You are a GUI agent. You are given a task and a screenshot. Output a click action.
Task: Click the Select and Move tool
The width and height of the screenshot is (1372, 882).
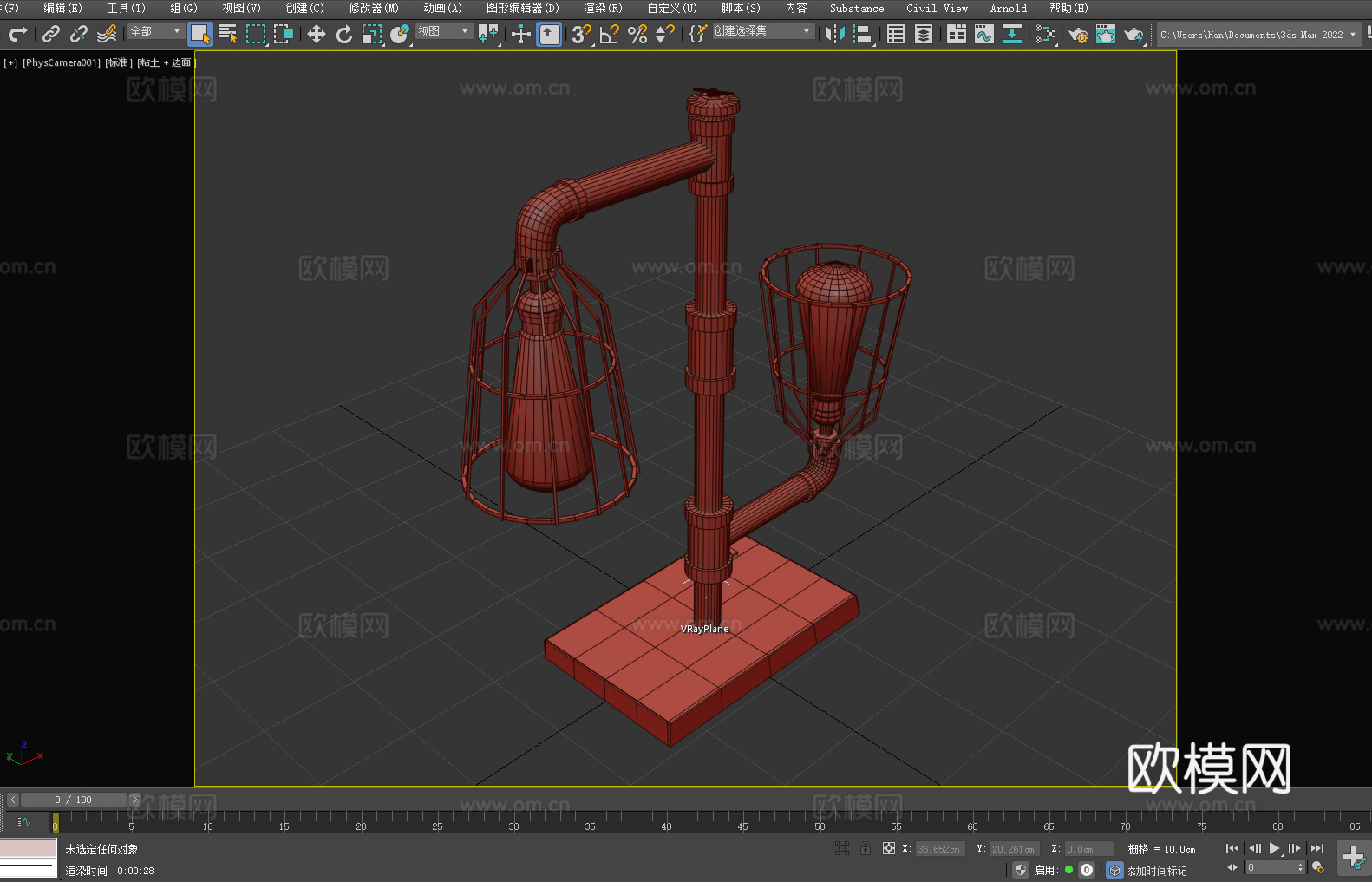click(x=317, y=34)
